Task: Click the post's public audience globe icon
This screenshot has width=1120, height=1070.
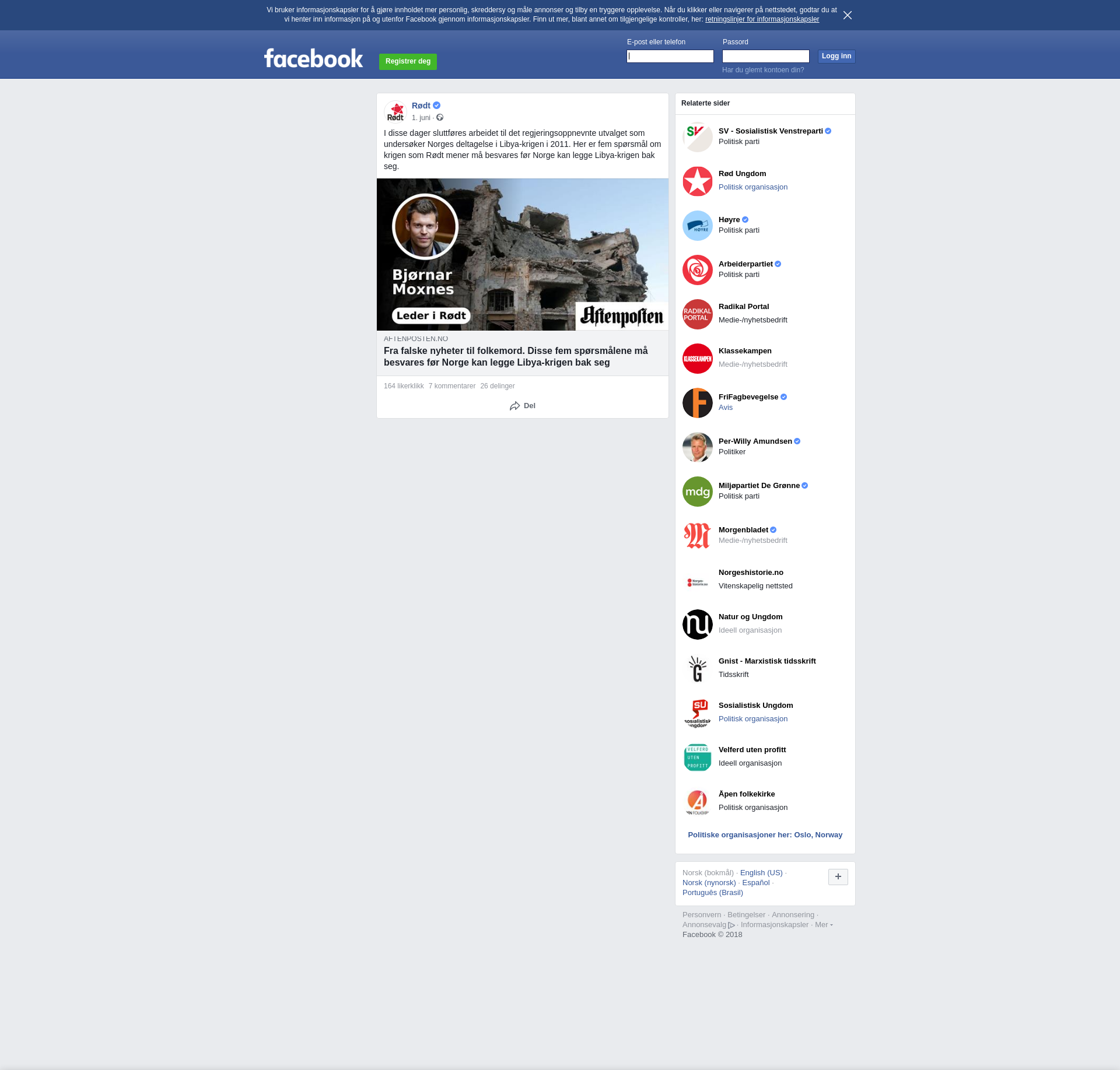Action: 440,118
